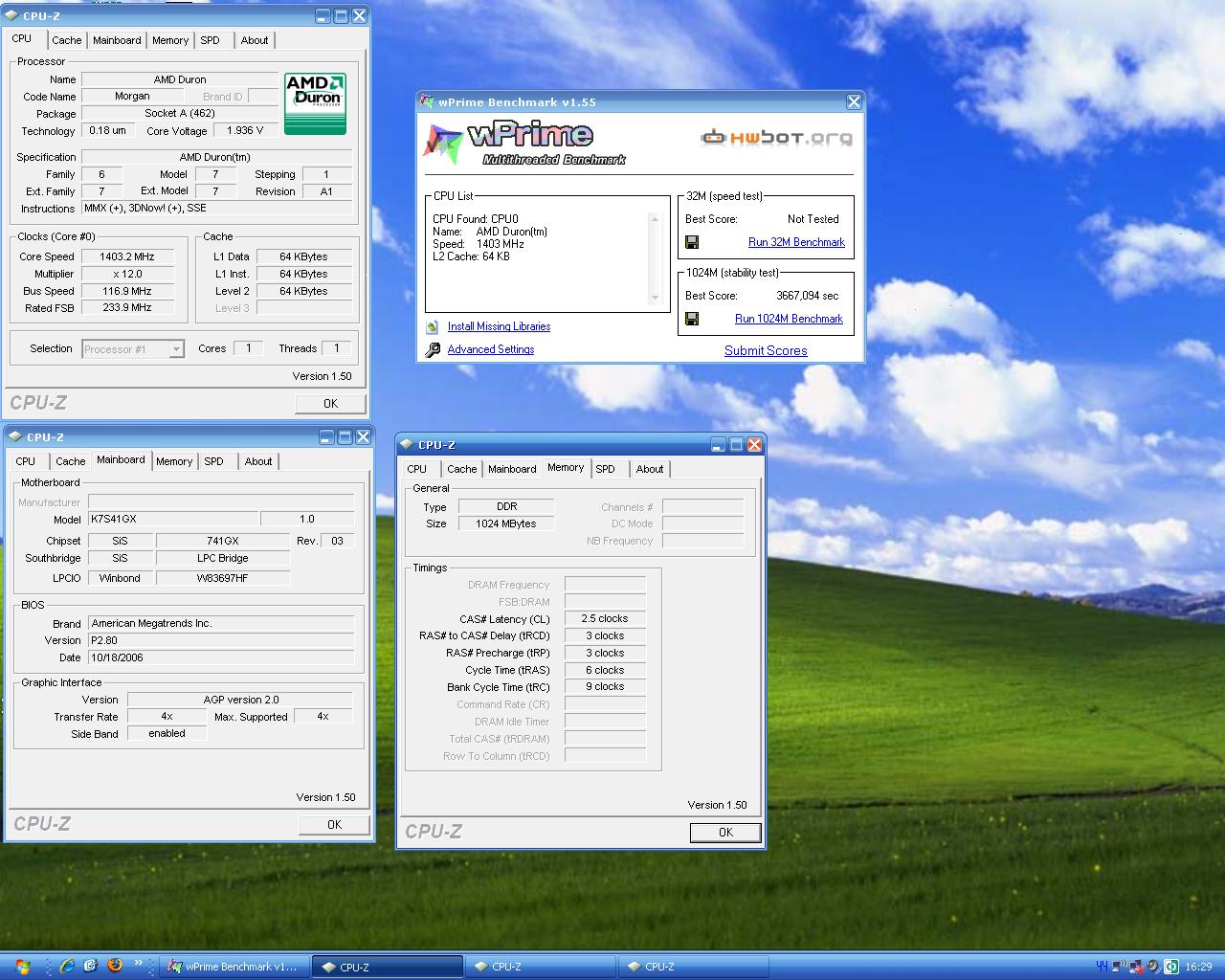Click the Advanced Settings wrench icon
The width and height of the screenshot is (1225, 980).
coord(433,350)
